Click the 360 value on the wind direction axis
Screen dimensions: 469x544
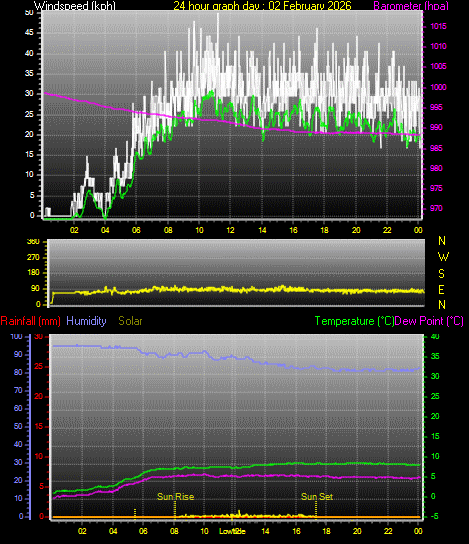click(33, 241)
